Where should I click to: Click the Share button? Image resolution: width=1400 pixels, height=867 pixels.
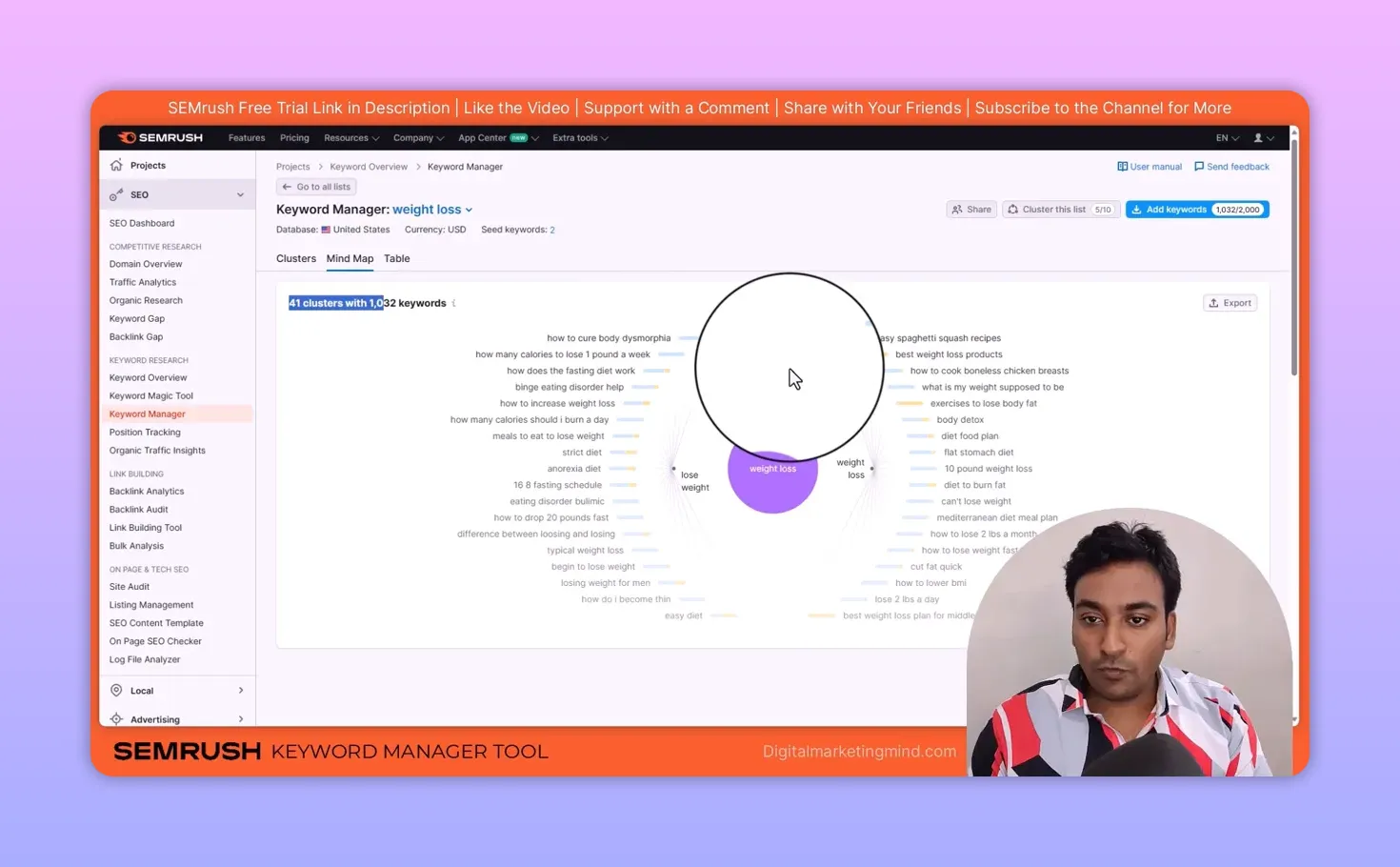971,210
